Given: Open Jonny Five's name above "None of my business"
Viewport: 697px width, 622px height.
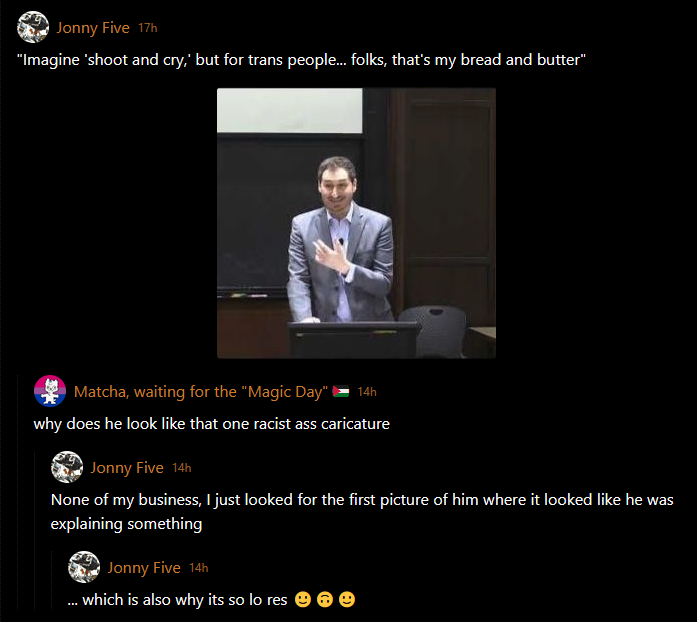Looking at the screenshot, I should [x=127, y=468].
